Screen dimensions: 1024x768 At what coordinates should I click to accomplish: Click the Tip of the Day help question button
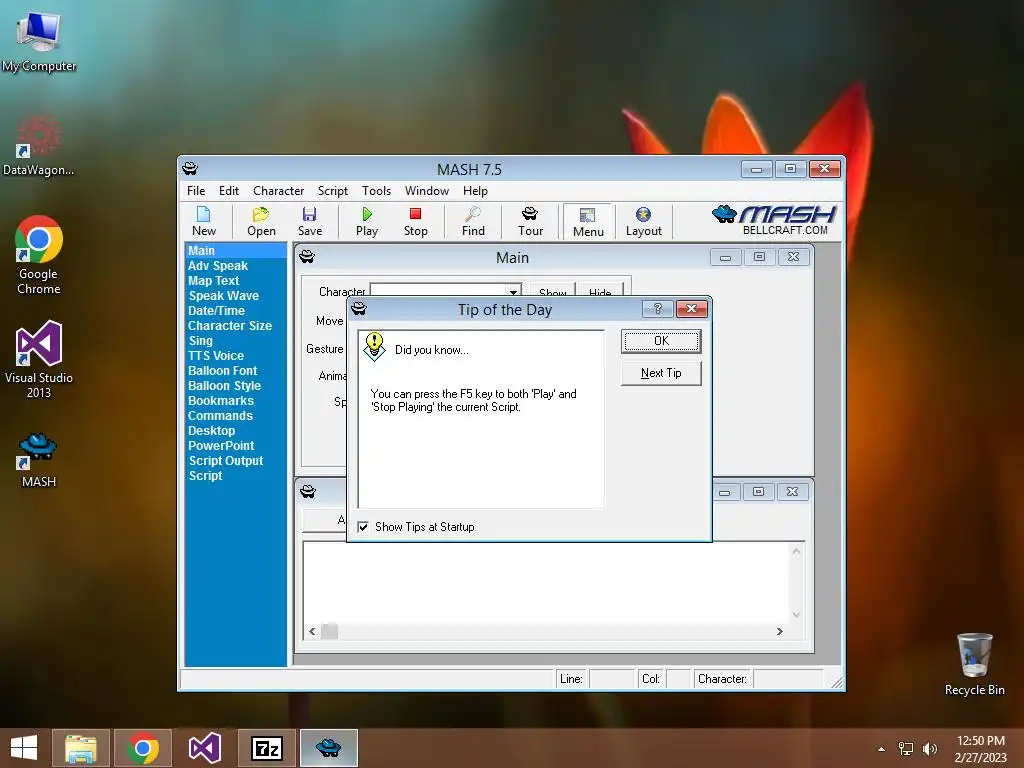point(658,309)
